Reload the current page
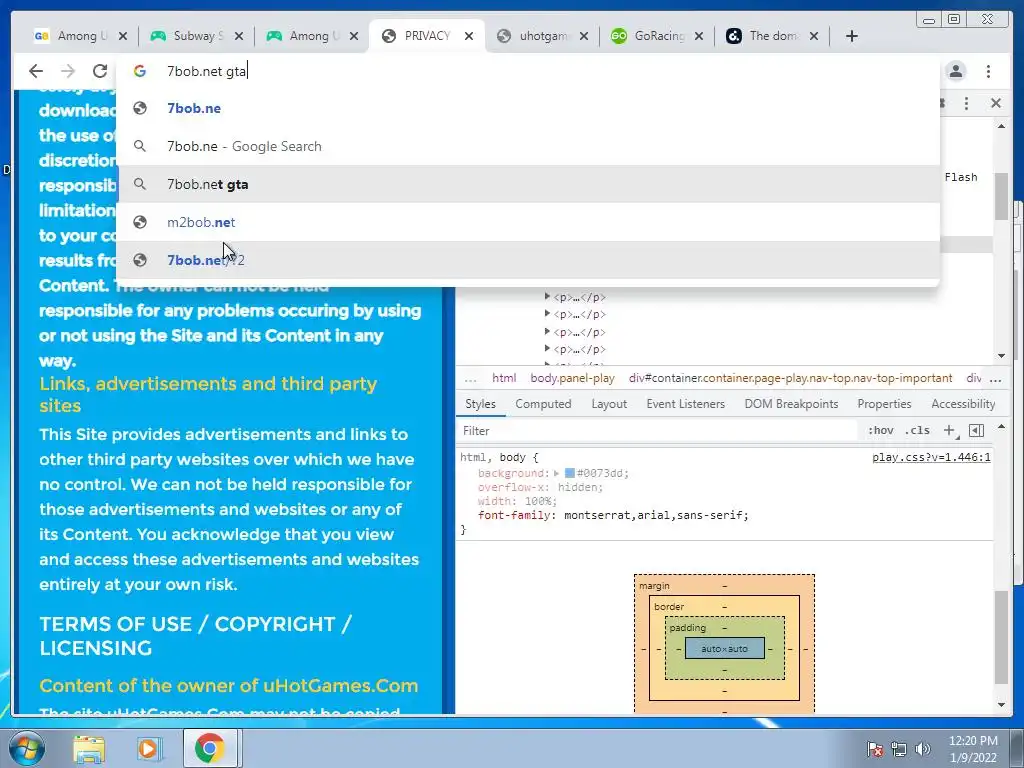Image resolution: width=1024 pixels, height=768 pixels. (99, 71)
